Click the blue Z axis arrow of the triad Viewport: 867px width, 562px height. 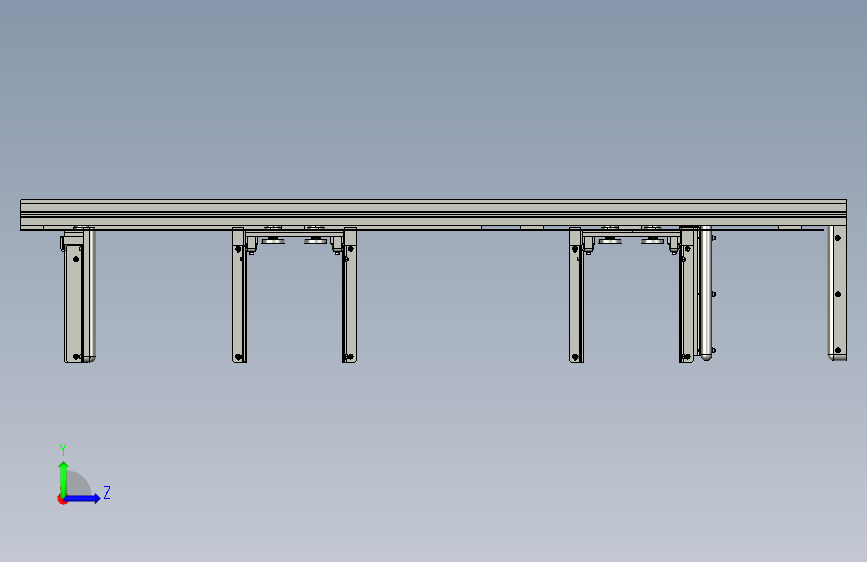pyautogui.click(x=83, y=498)
